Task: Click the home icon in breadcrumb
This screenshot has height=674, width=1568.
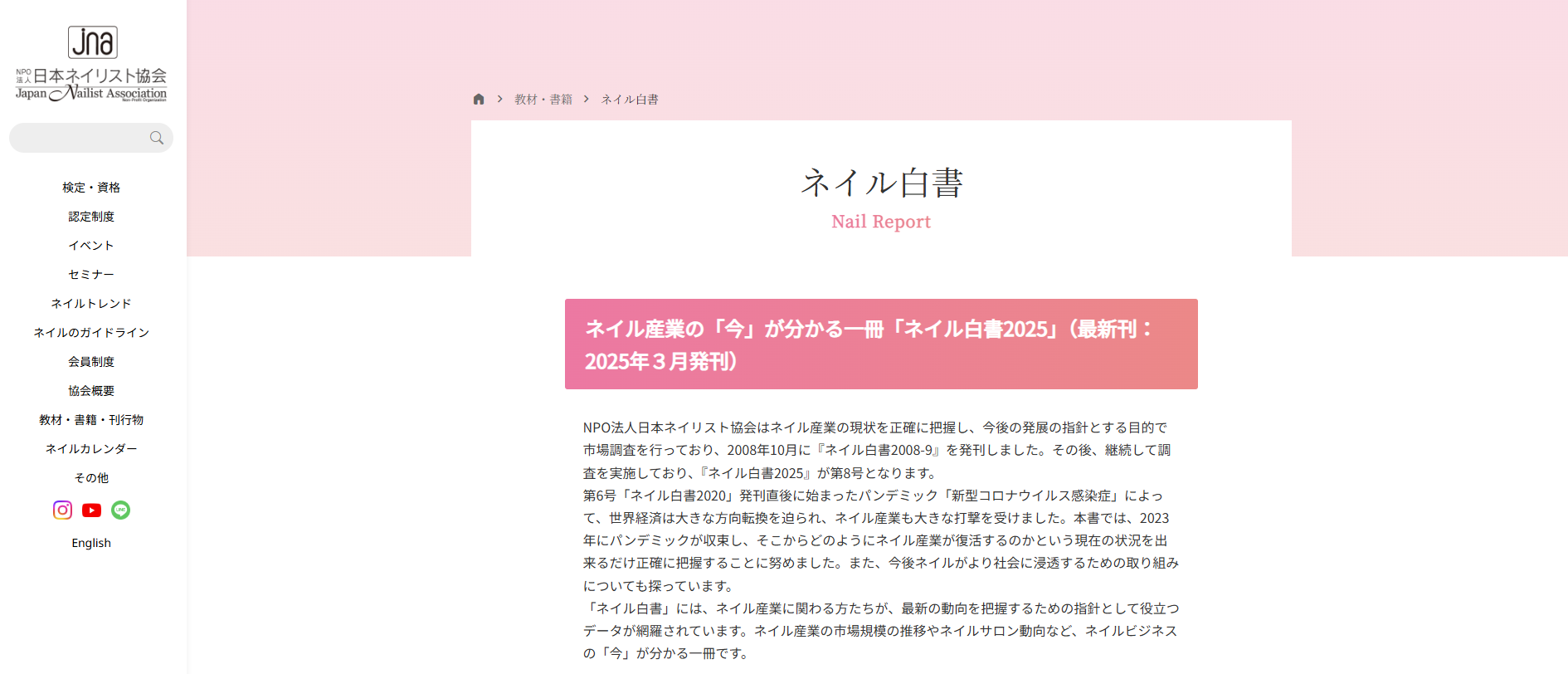Action: point(479,99)
